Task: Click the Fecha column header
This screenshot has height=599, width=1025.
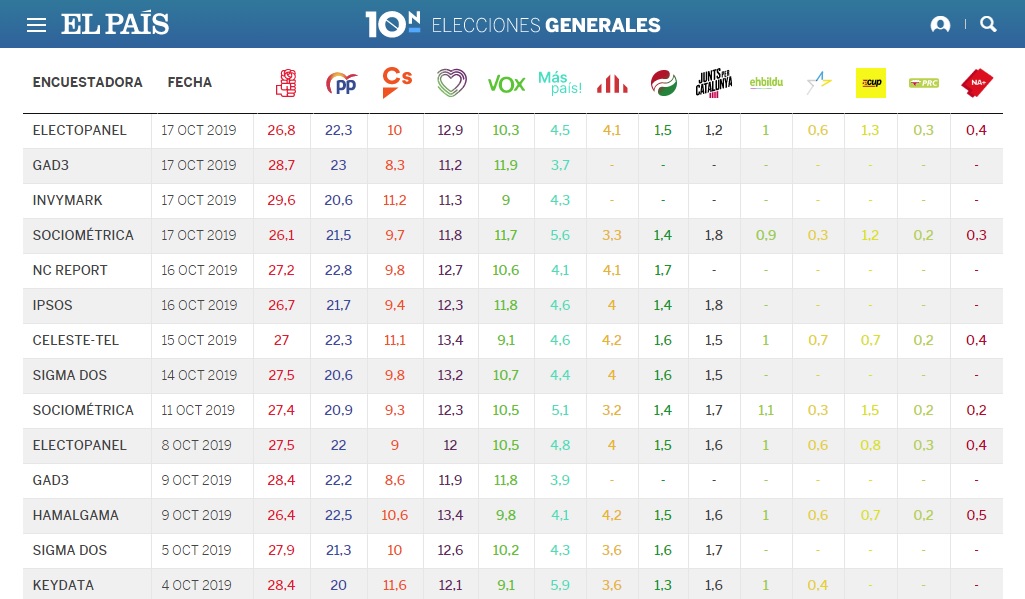Action: tap(190, 83)
